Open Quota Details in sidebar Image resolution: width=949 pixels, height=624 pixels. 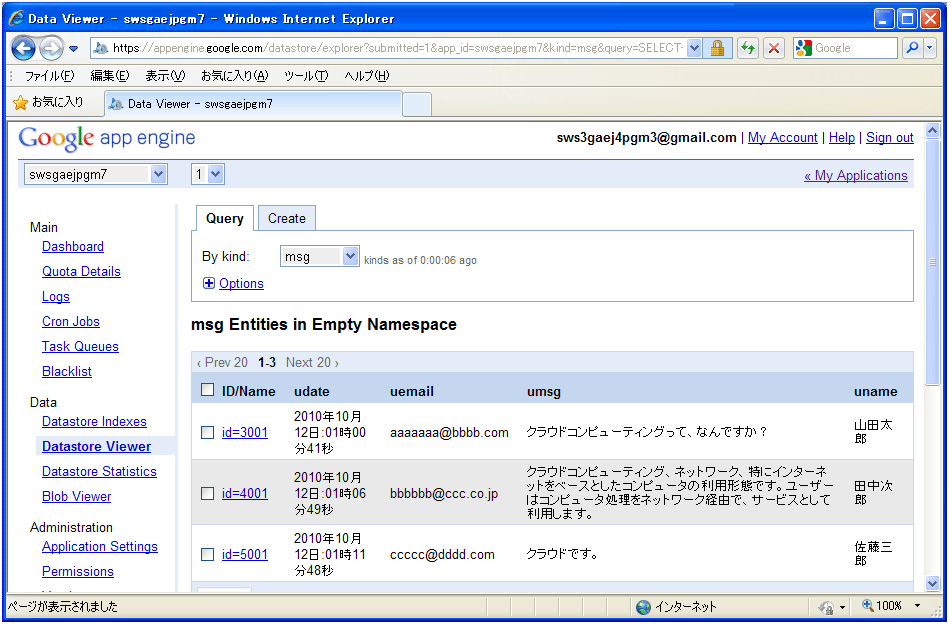(x=81, y=272)
